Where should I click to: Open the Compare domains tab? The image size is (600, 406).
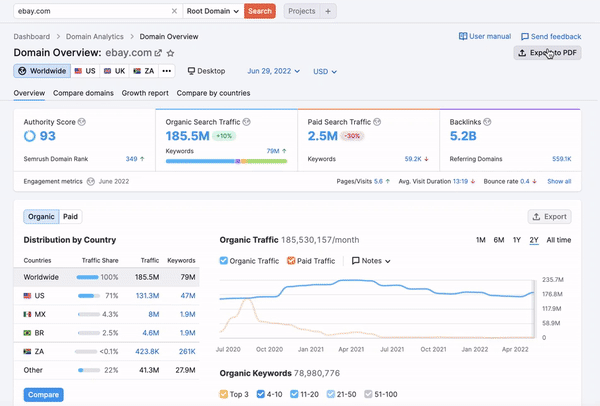coord(83,93)
